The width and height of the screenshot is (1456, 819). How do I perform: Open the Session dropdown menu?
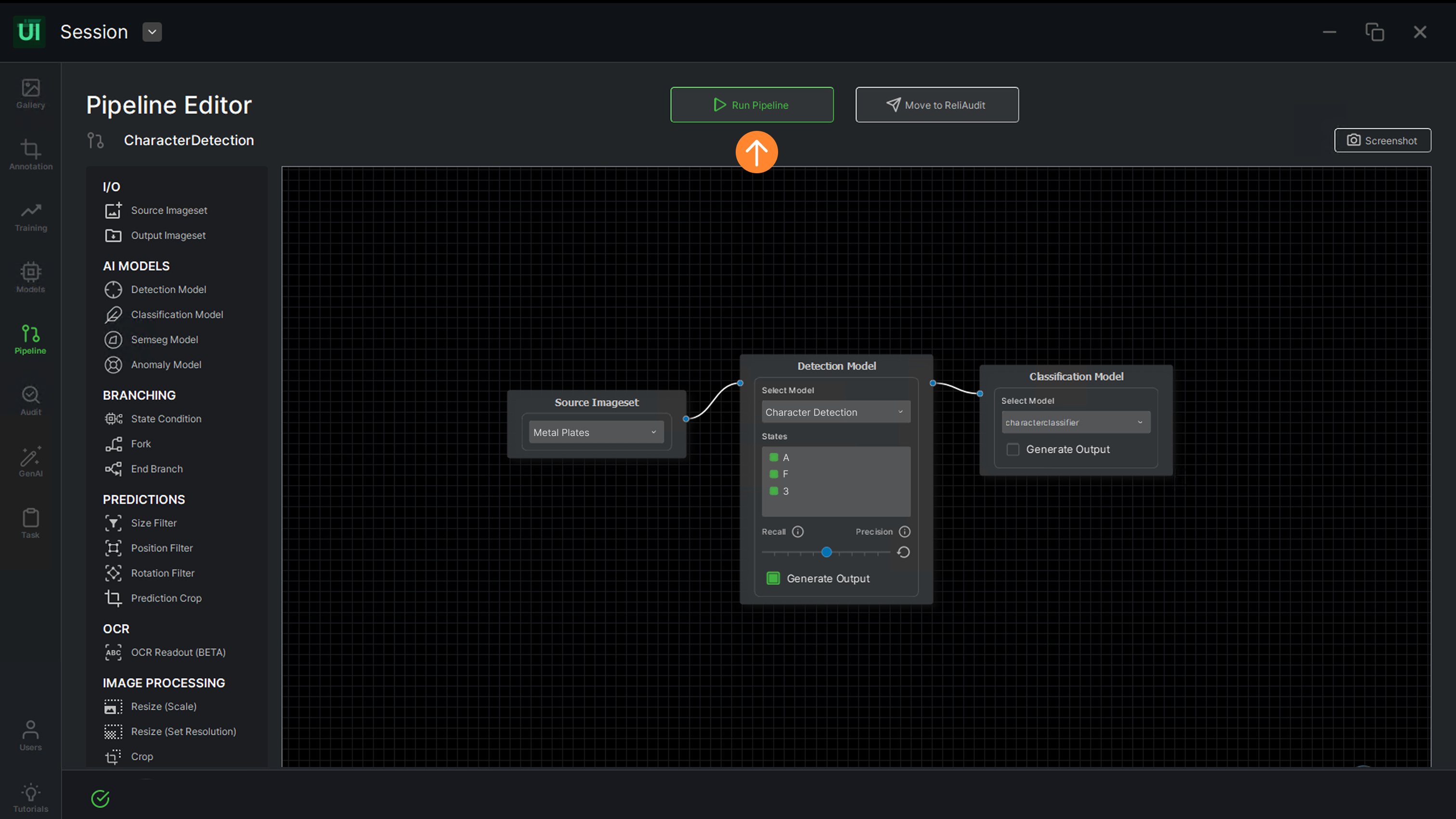point(152,32)
